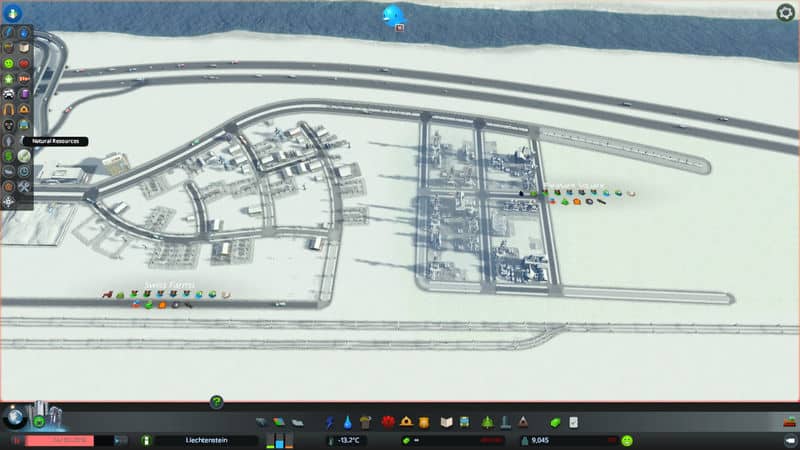The height and width of the screenshot is (450, 800).
Task: Click the Liechtenstein city name
Action: point(206,440)
